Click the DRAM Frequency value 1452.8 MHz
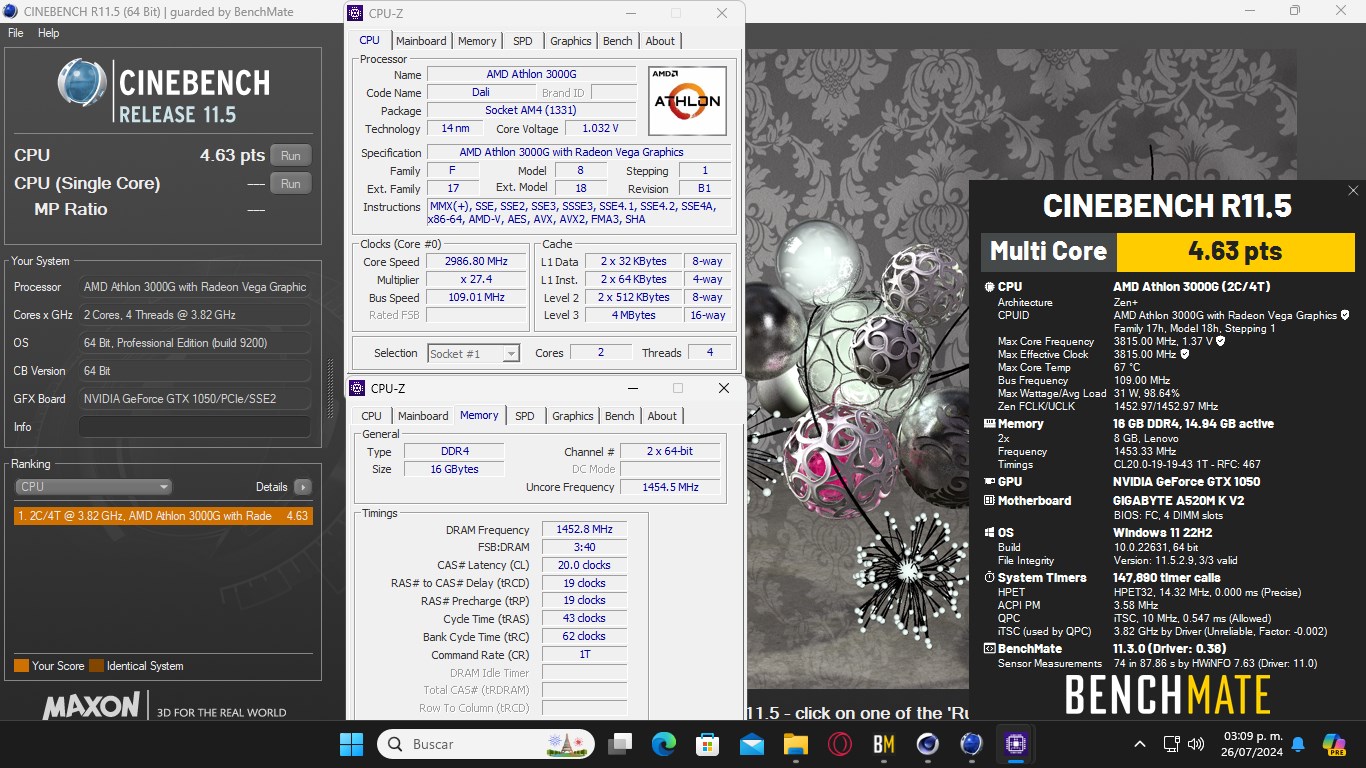The image size is (1366, 768). point(584,530)
